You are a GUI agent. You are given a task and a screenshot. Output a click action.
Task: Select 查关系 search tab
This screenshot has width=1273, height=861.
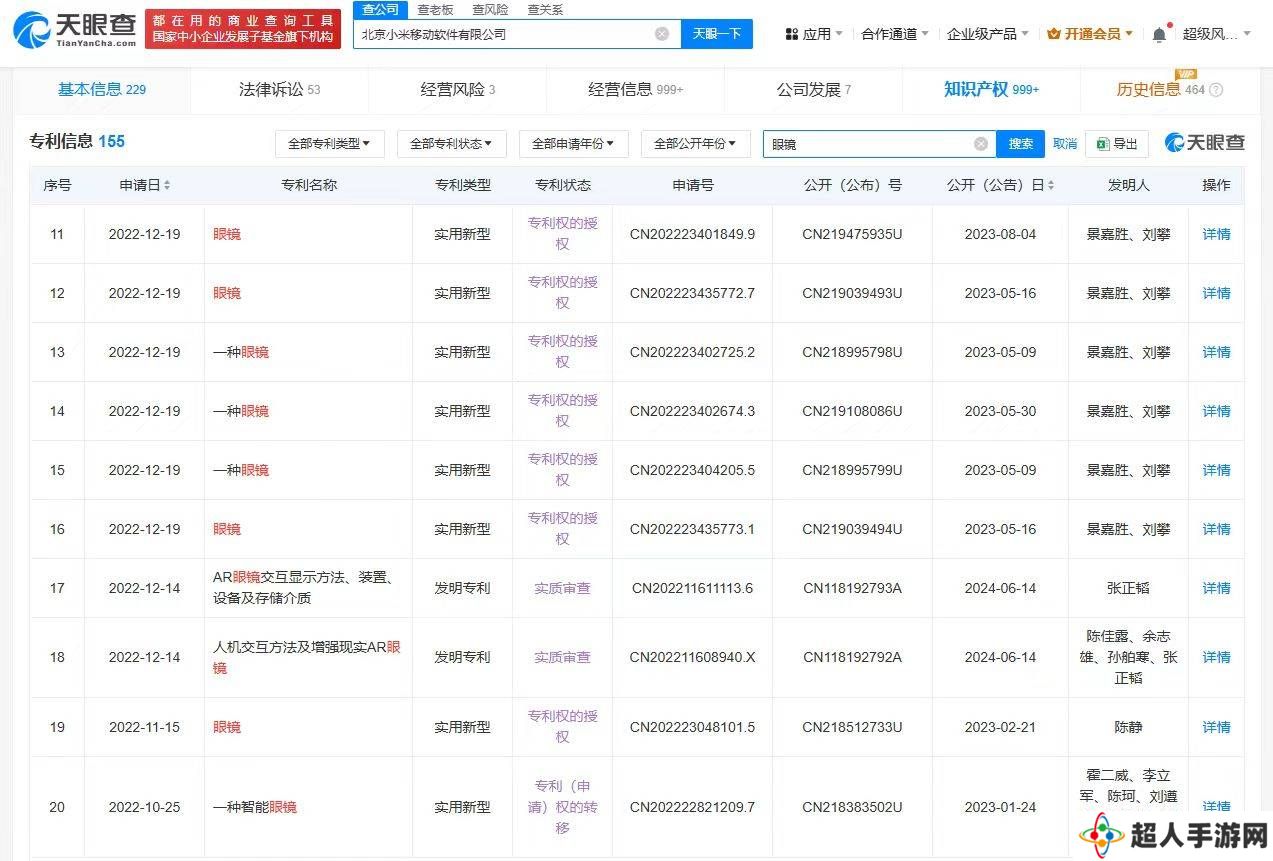pyautogui.click(x=545, y=9)
